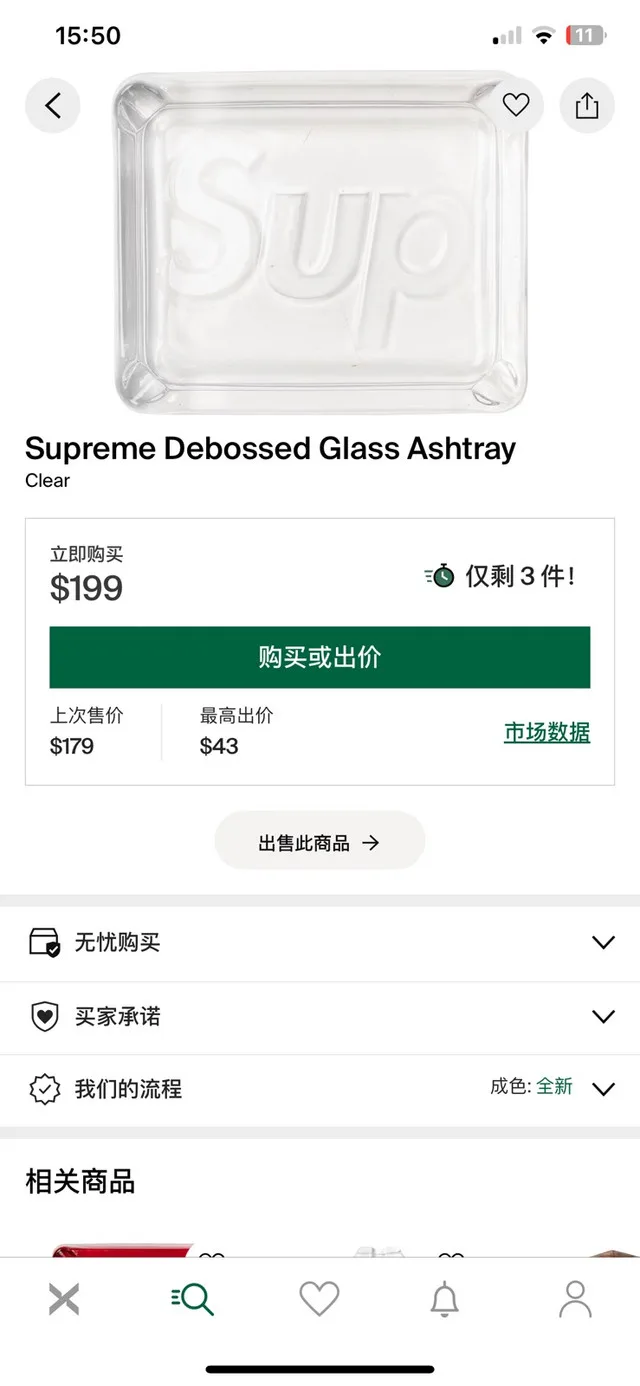
Task: Select the search icon in bottom bar
Action: click(x=192, y=1297)
